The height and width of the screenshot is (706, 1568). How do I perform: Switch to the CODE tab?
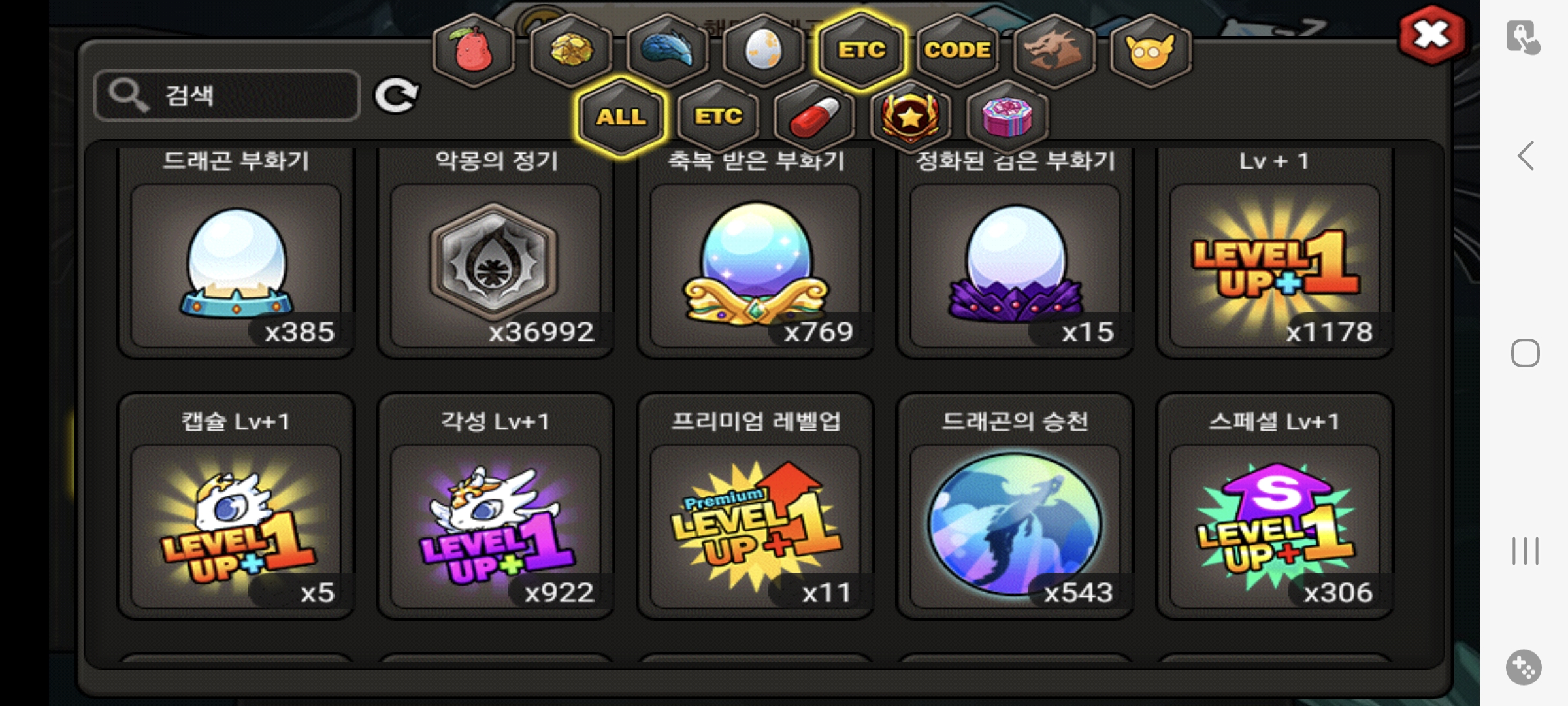click(957, 50)
